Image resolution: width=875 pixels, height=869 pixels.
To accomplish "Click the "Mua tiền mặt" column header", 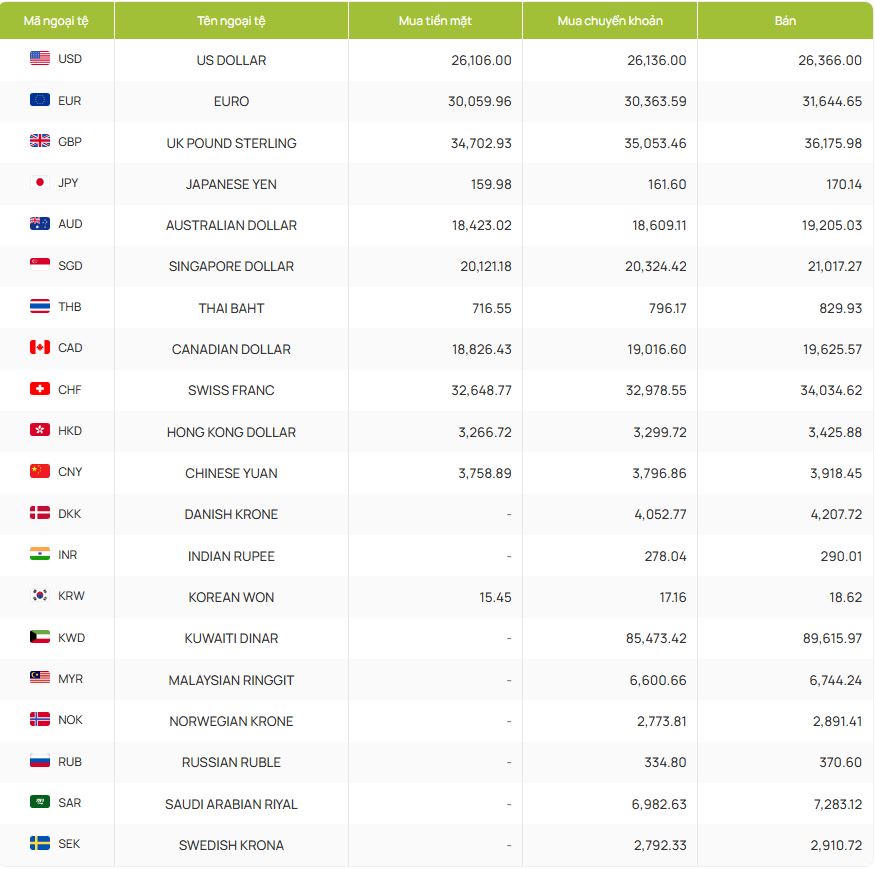I will 435,21.
